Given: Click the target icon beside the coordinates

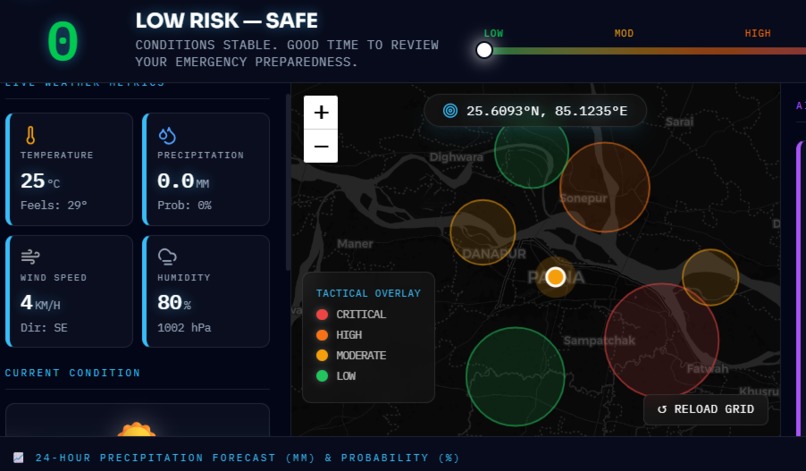Looking at the screenshot, I should pos(450,111).
